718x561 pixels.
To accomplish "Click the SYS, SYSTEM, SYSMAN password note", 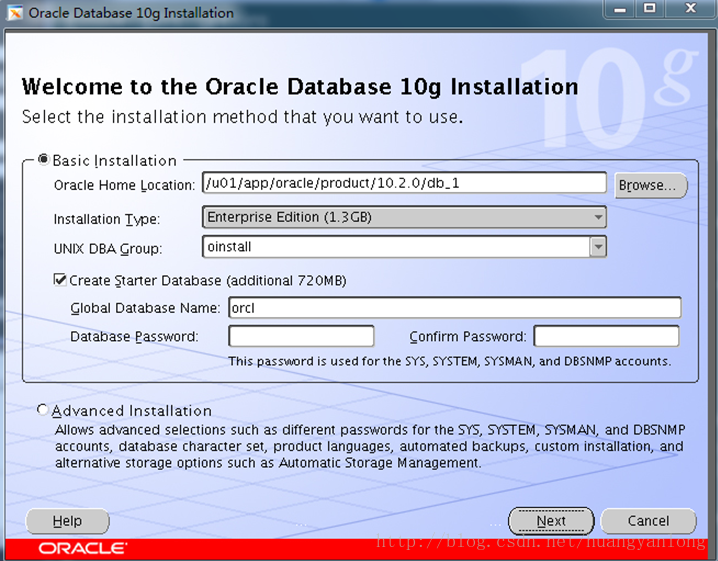I will (450, 361).
